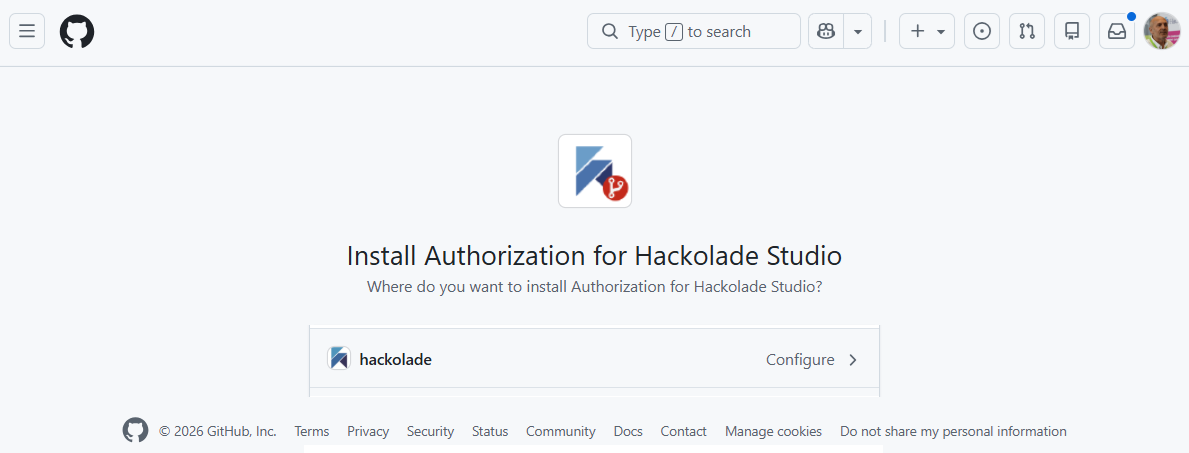Click the chevron next to Configure
The height and width of the screenshot is (453, 1189).
[x=853, y=360]
